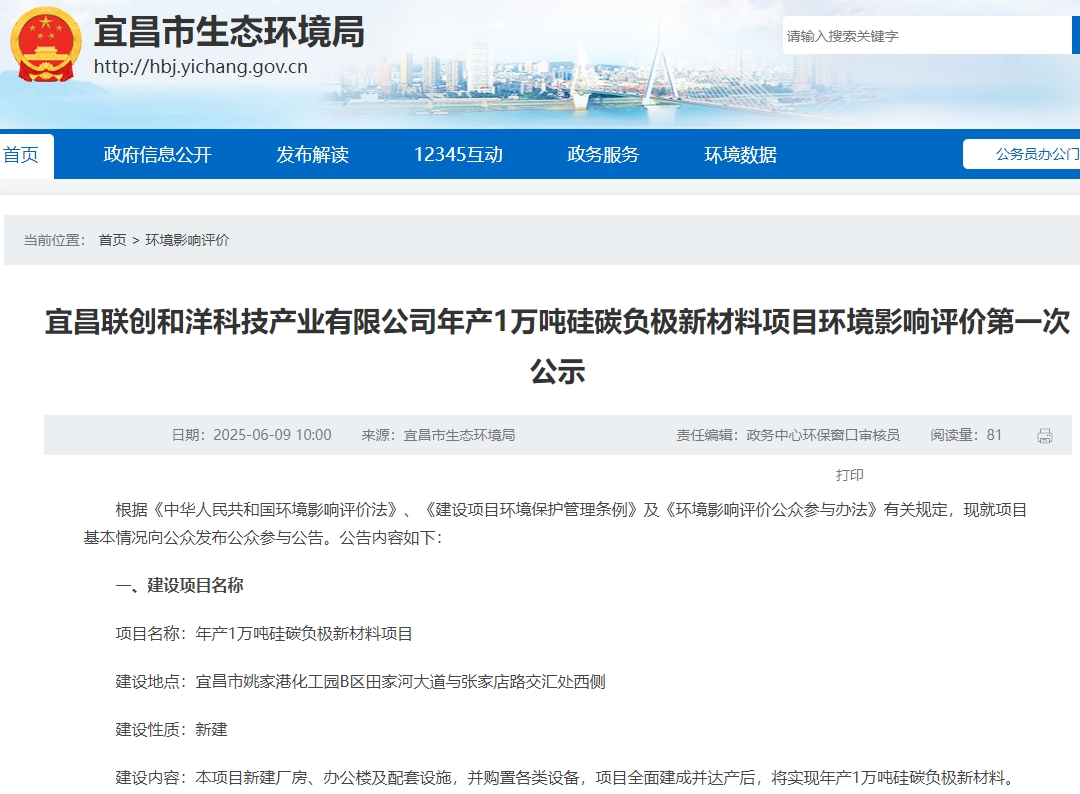Screen dimensions: 1080x794
Task: Click the national emblem logo in the header
Action: click(x=41, y=47)
